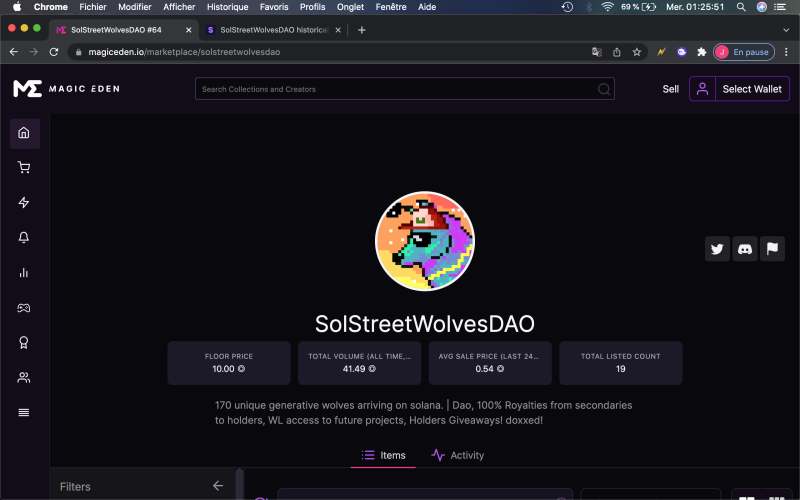Image resolution: width=800 pixels, height=500 pixels.
Task: Click the SolStreetWolvesDAO collection title
Action: tap(424, 323)
